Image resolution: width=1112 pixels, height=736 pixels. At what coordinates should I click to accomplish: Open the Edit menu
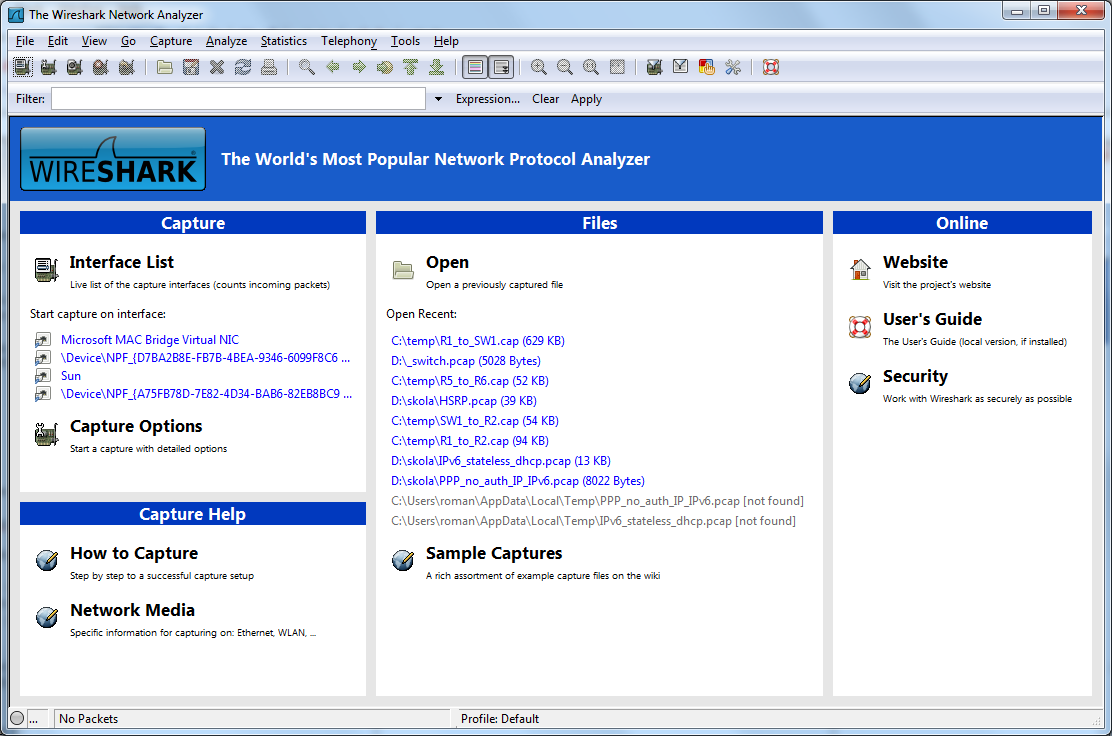coord(57,41)
